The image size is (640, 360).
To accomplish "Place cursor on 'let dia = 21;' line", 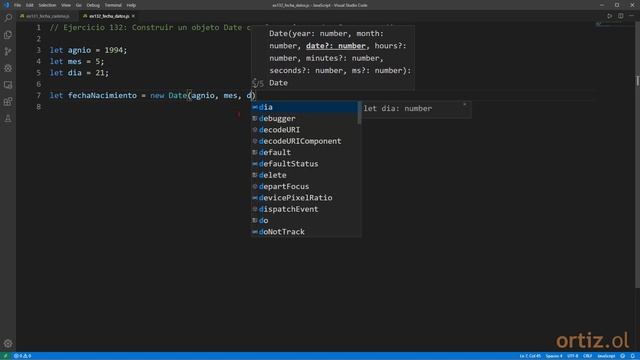I will pyautogui.click(x=79, y=73).
